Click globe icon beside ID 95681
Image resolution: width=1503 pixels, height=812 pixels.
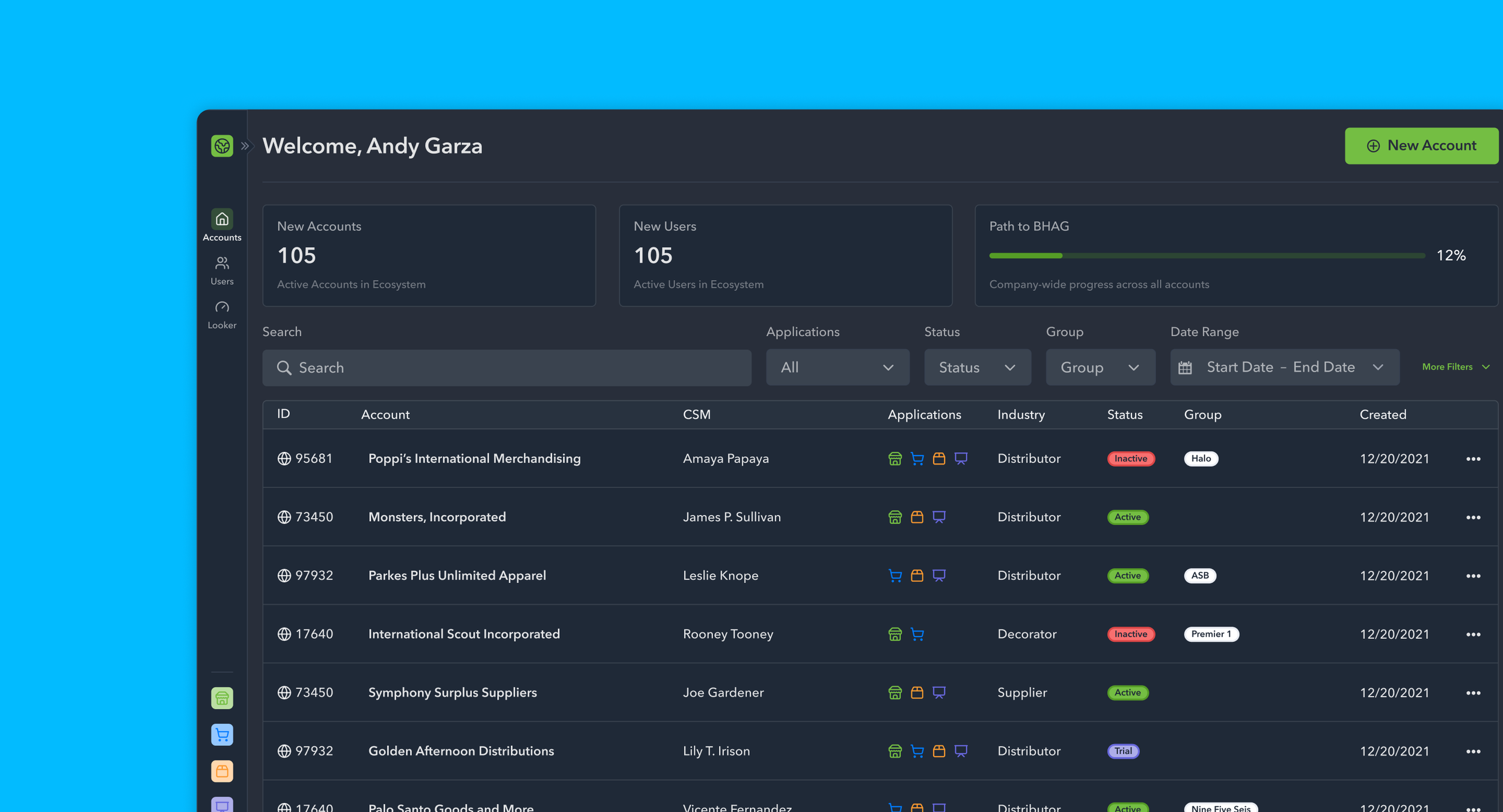(x=284, y=459)
